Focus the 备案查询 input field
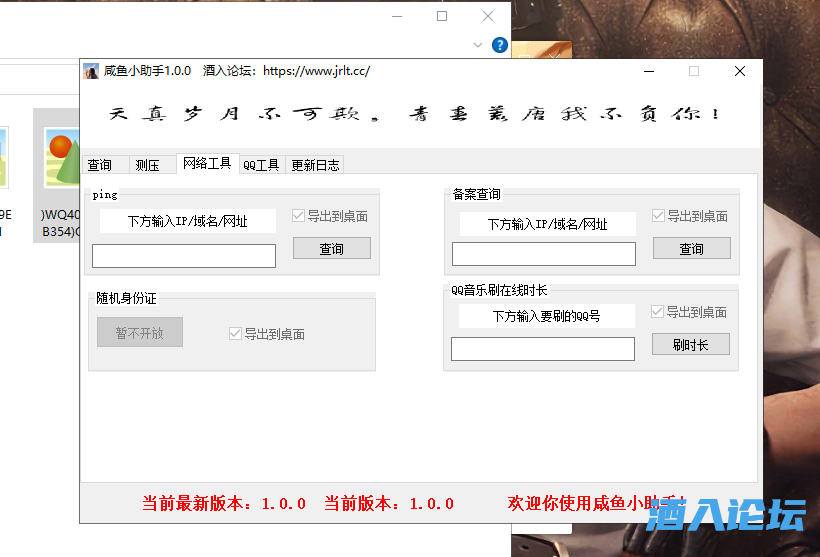Viewport: 820px width, 557px height. pyautogui.click(x=543, y=255)
